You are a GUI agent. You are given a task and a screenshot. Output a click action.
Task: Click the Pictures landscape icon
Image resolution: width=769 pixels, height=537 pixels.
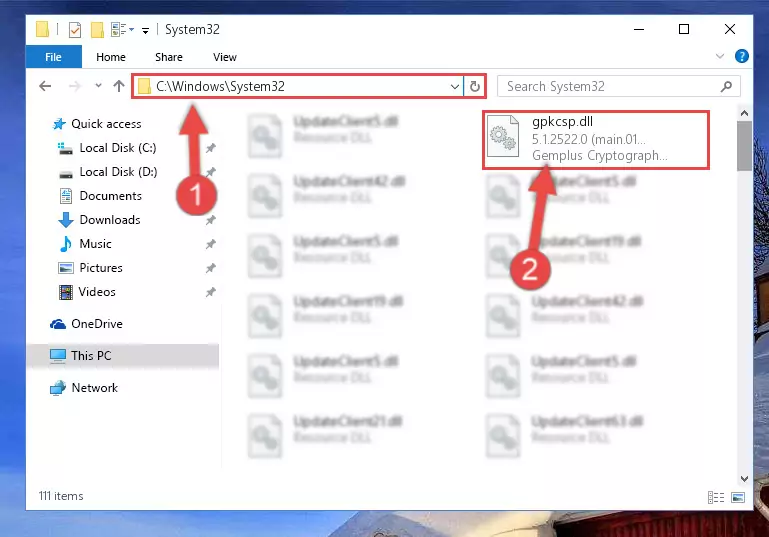66,268
